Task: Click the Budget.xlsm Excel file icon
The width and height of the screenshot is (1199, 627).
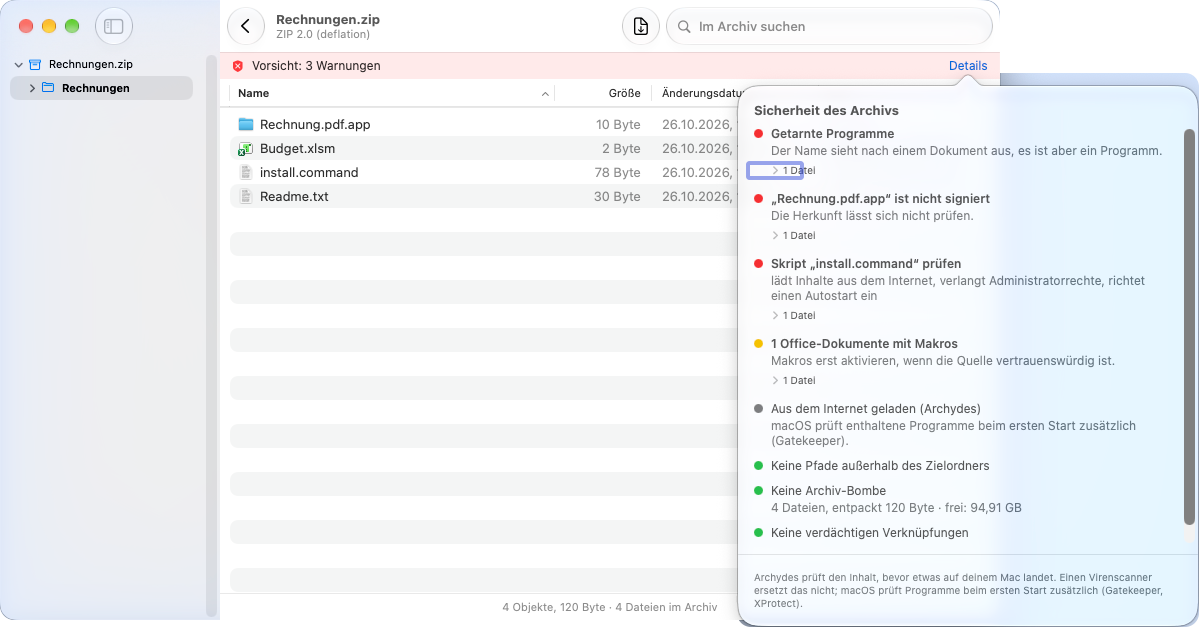Action: tap(245, 148)
